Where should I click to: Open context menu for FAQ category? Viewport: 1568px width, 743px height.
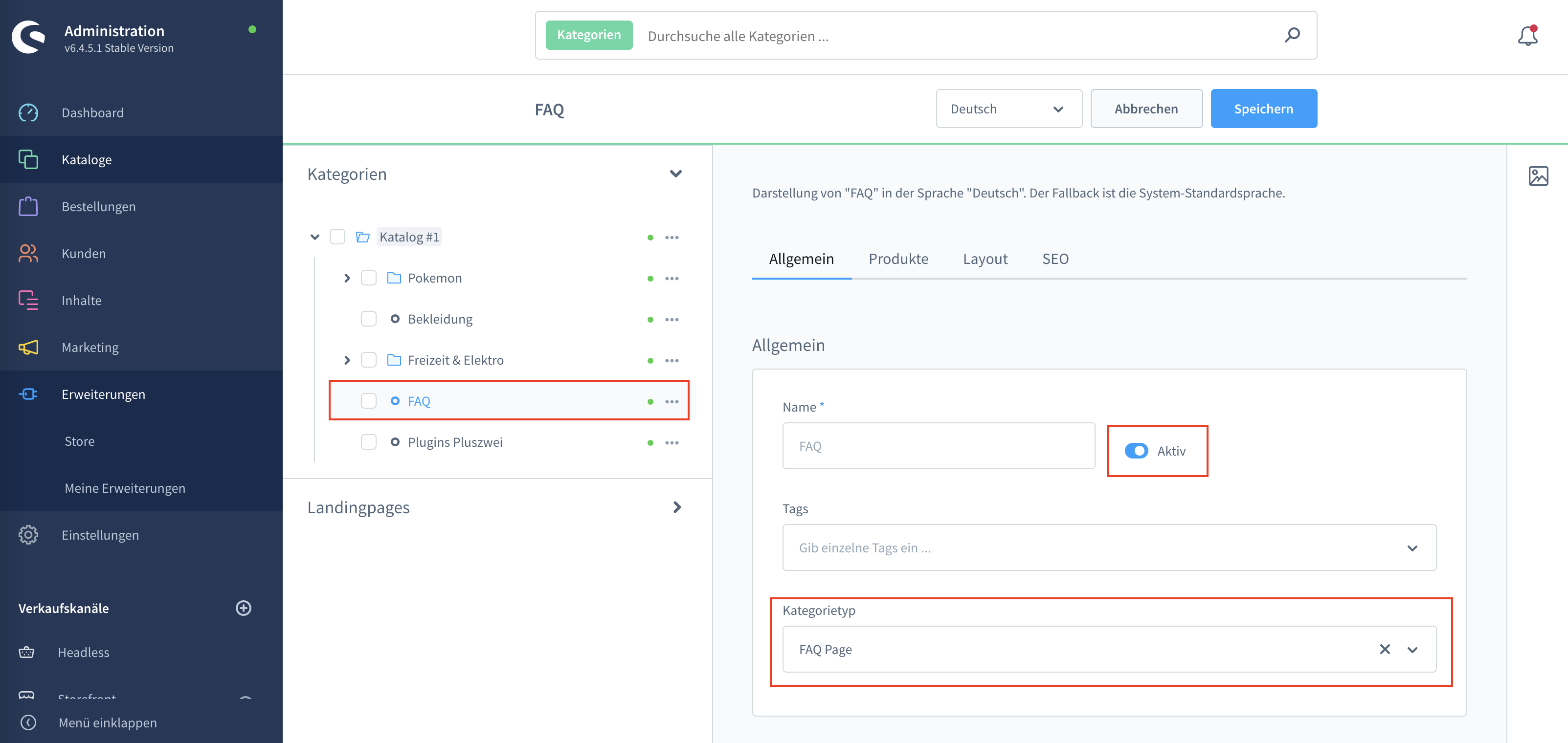pos(672,401)
